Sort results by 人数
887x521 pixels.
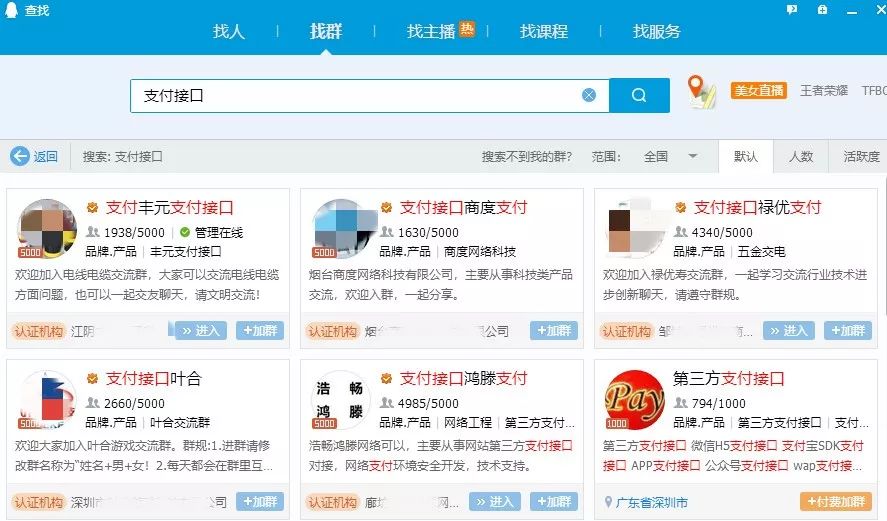801,156
